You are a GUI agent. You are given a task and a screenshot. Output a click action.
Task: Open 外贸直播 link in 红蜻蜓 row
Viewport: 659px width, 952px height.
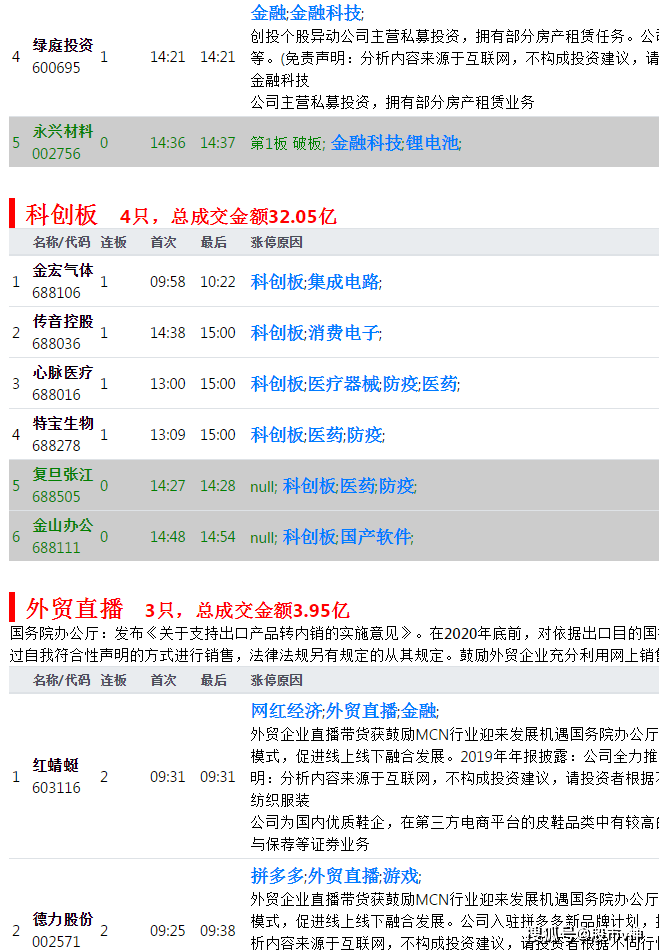click(x=361, y=711)
